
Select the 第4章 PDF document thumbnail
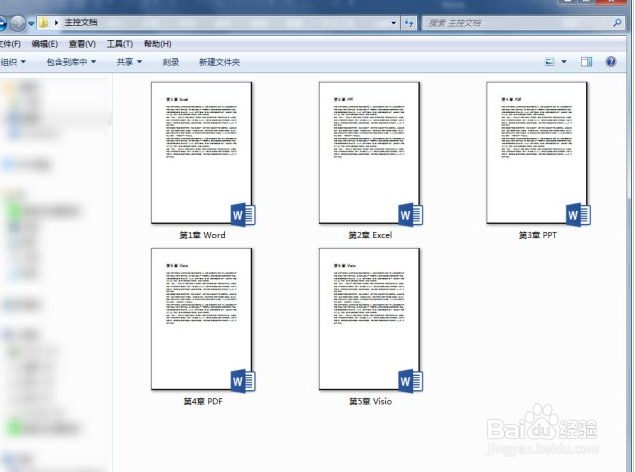point(202,319)
